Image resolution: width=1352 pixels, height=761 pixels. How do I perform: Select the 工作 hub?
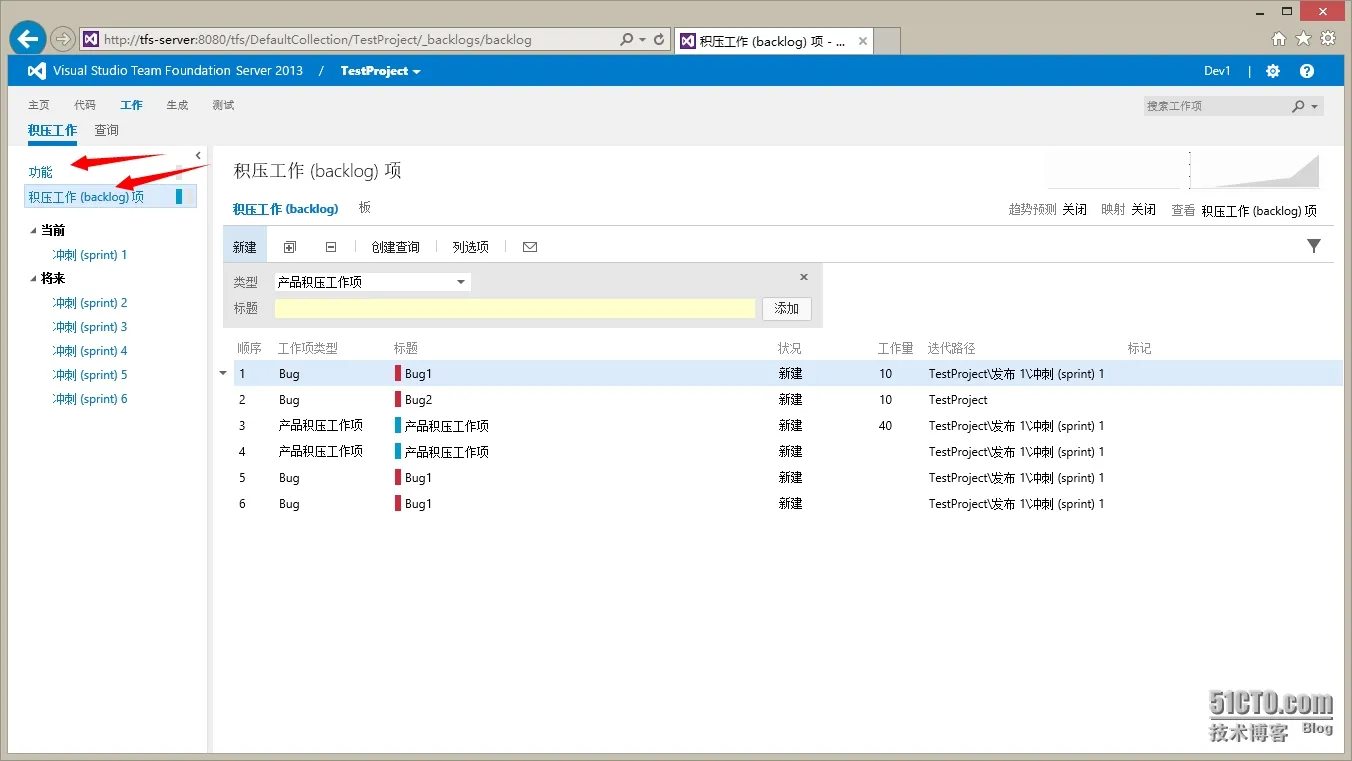pos(131,105)
